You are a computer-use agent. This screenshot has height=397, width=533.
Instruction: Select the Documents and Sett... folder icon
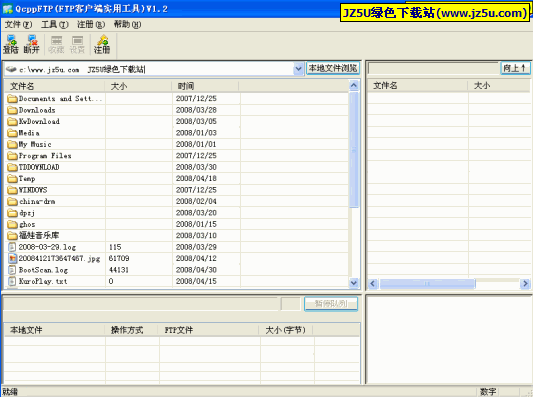(13, 99)
